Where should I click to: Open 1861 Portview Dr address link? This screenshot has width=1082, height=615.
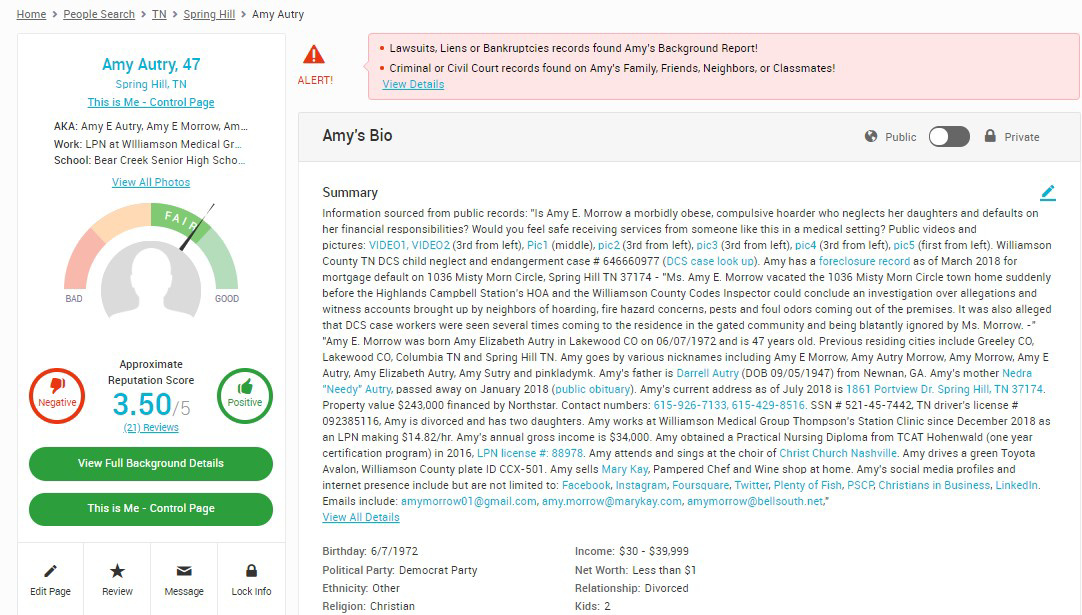pyautogui.click(x=944, y=389)
